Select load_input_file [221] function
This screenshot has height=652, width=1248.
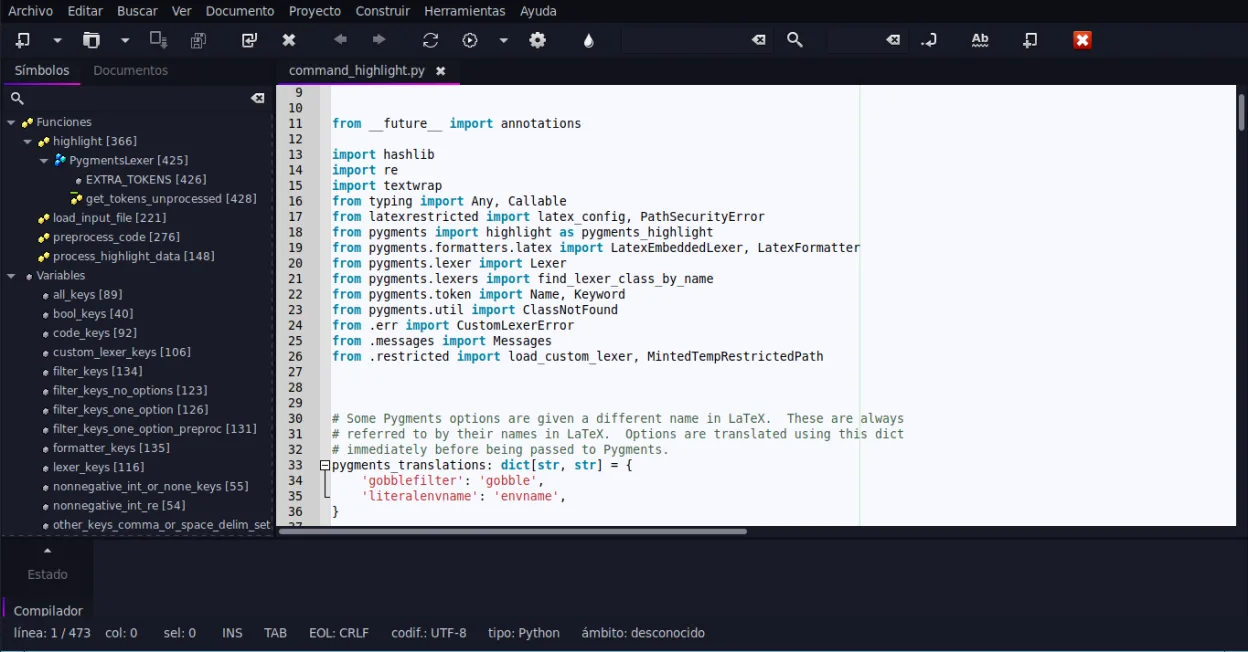point(109,218)
